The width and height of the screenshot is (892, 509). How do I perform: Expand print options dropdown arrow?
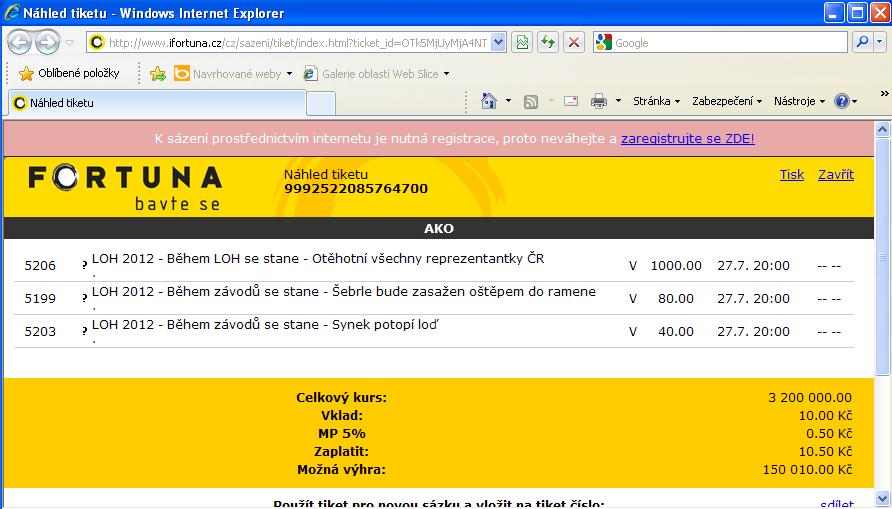point(618,101)
